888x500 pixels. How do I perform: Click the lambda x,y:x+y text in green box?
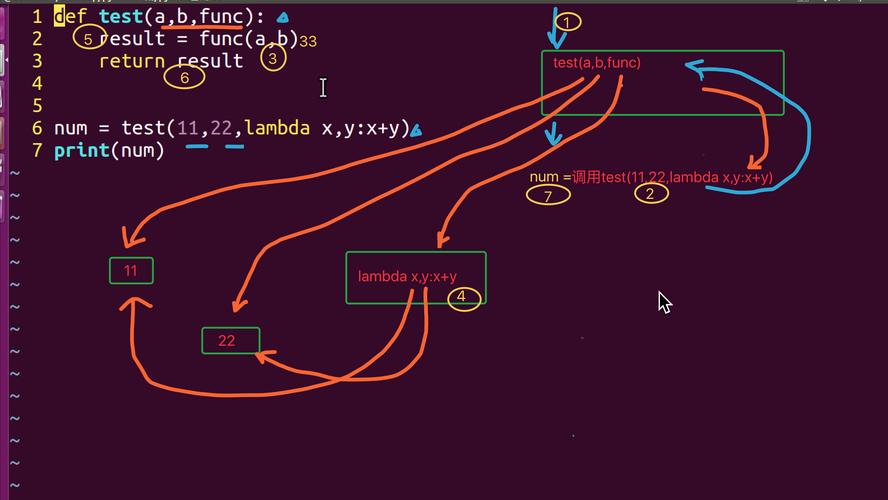[407, 277]
